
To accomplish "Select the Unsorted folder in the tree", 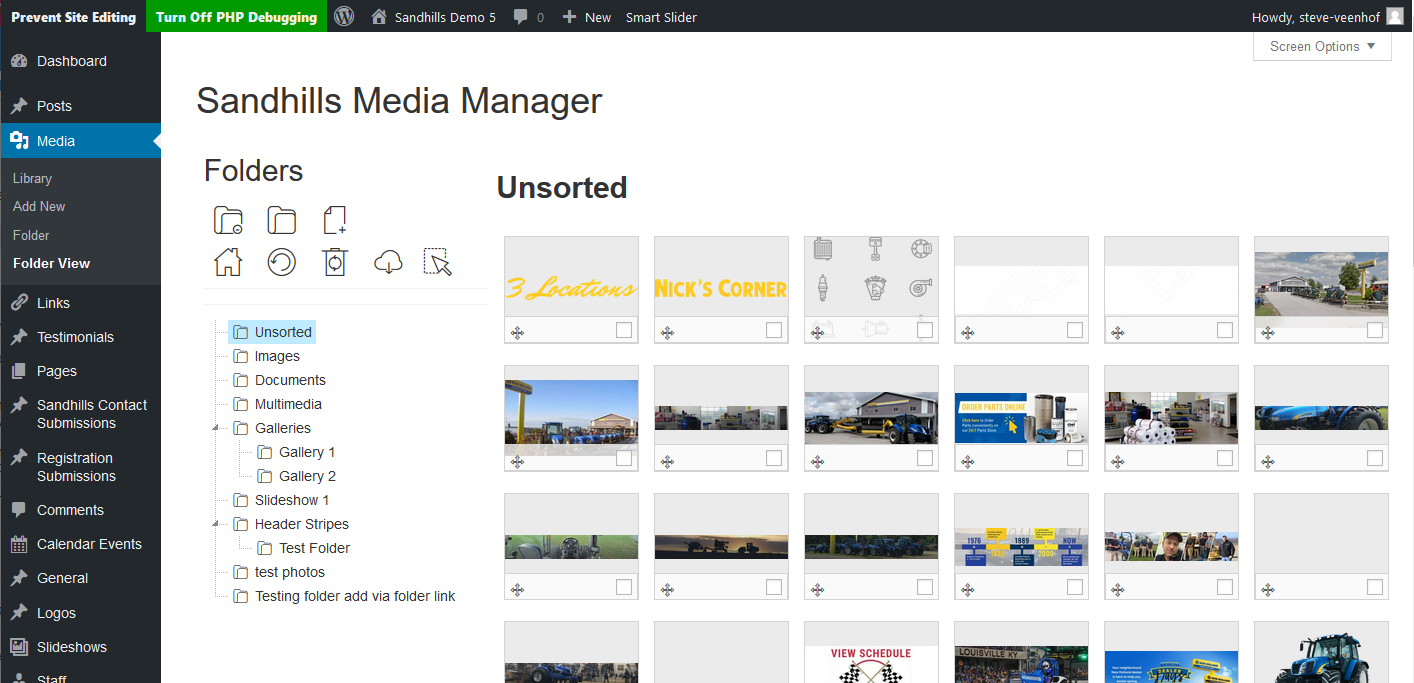I will pos(273,332).
